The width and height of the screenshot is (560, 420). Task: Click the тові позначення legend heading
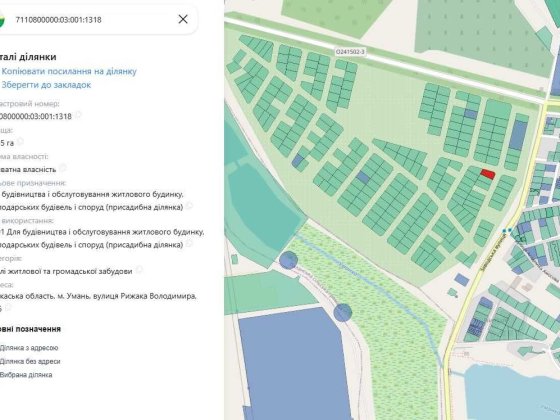[x=30, y=329]
